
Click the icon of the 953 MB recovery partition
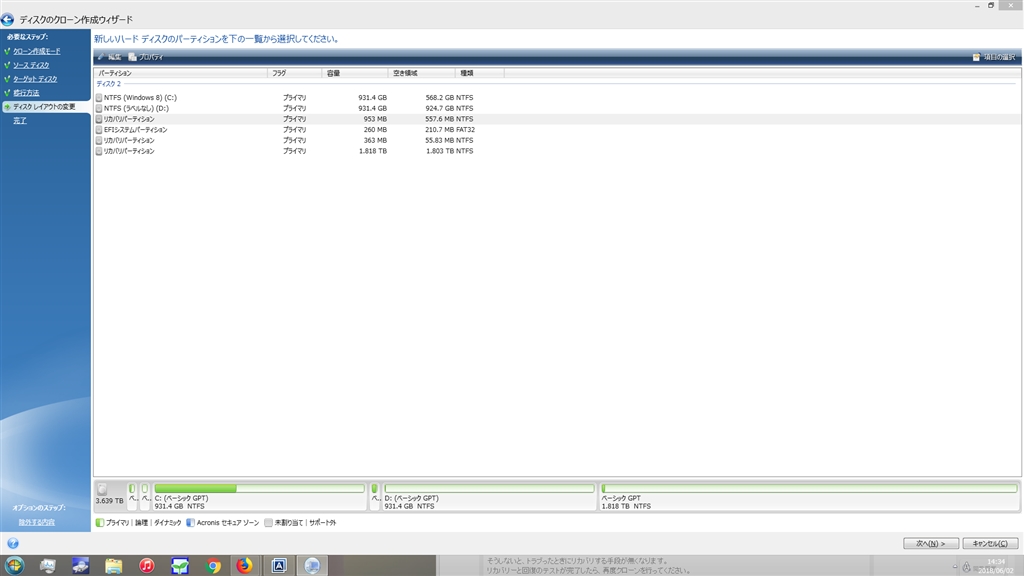(x=99, y=120)
